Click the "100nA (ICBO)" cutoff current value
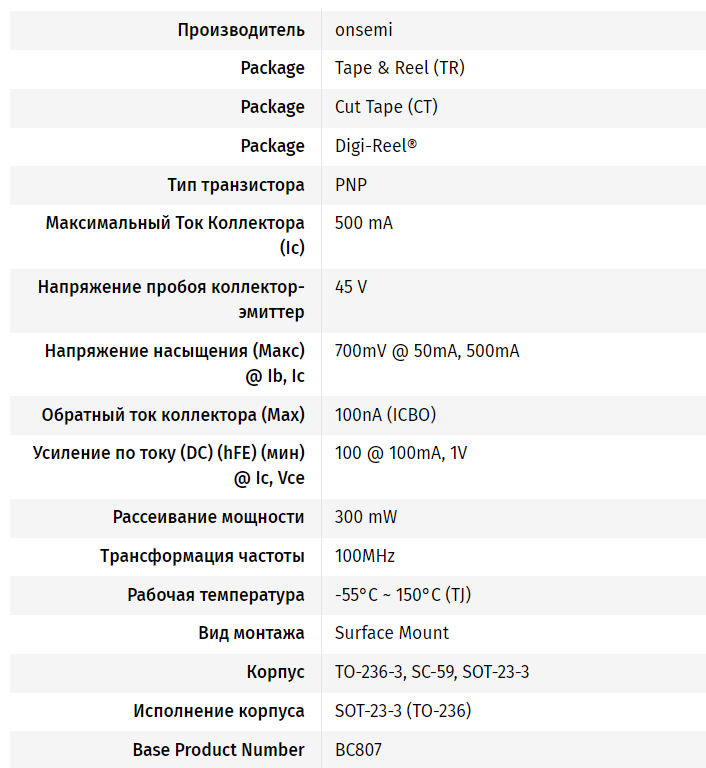 click(385, 415)
